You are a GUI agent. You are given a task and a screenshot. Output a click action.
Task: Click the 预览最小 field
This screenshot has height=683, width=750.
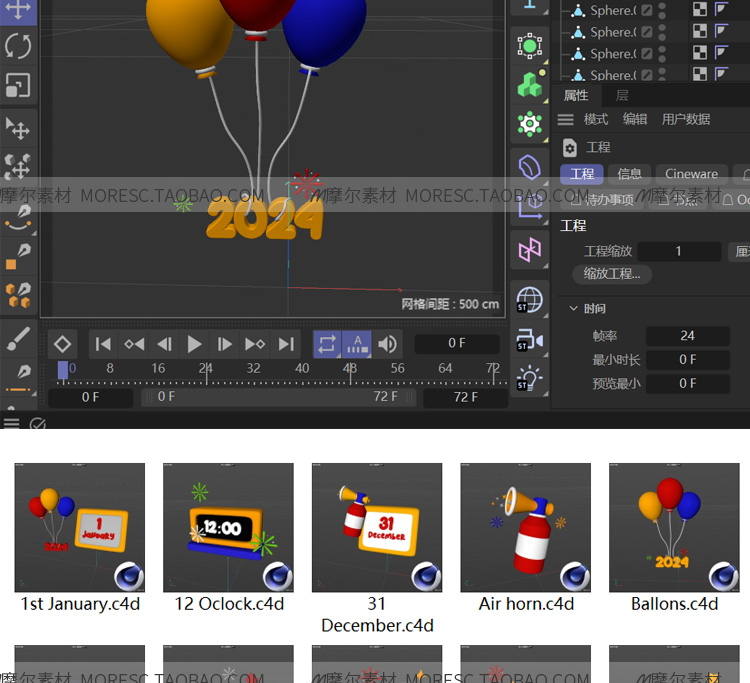click(687, 384)
